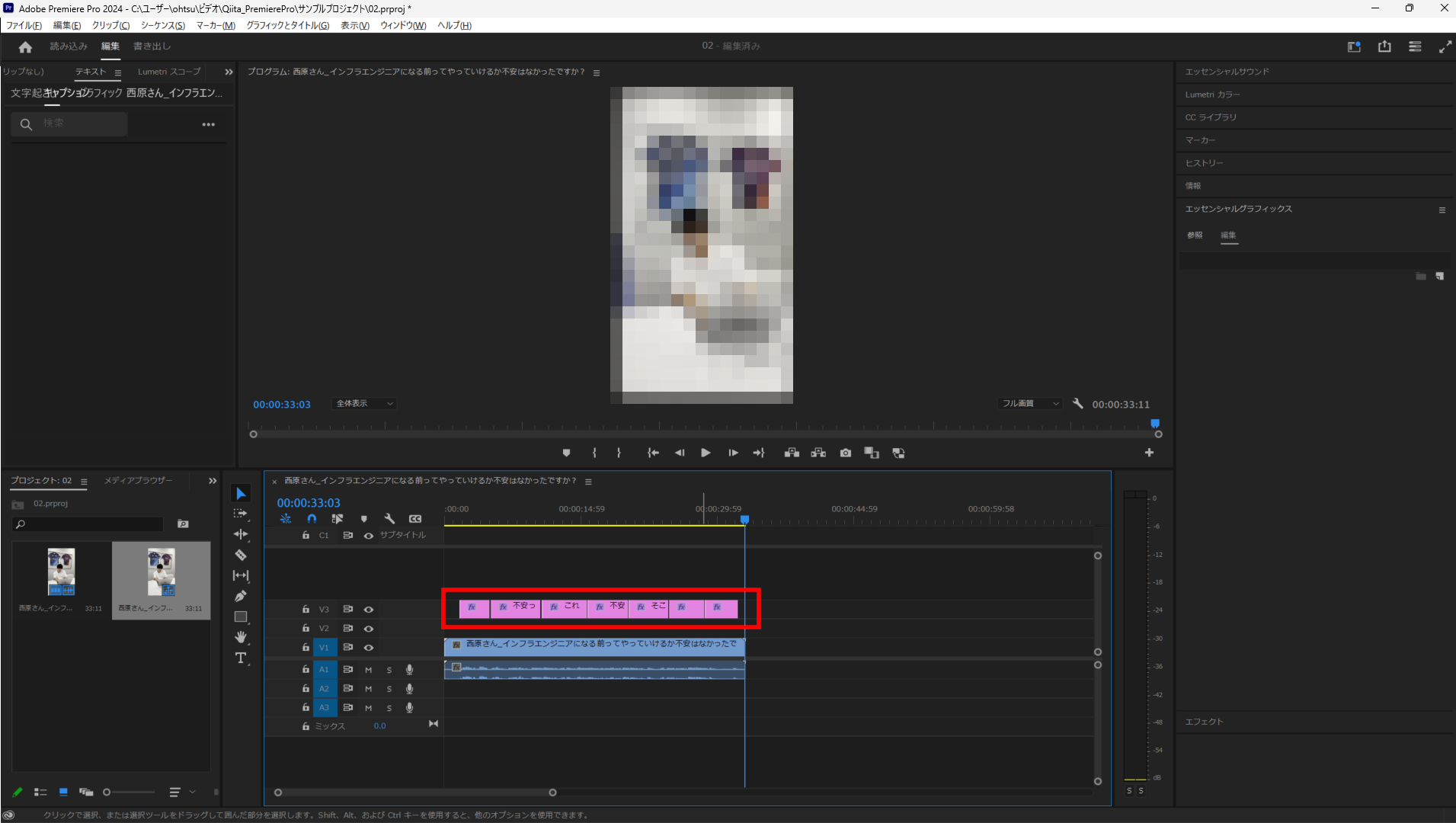Toggle timeline snap magnet
Viewport: 1456px width, 823px height.
[x=312, y=519]
